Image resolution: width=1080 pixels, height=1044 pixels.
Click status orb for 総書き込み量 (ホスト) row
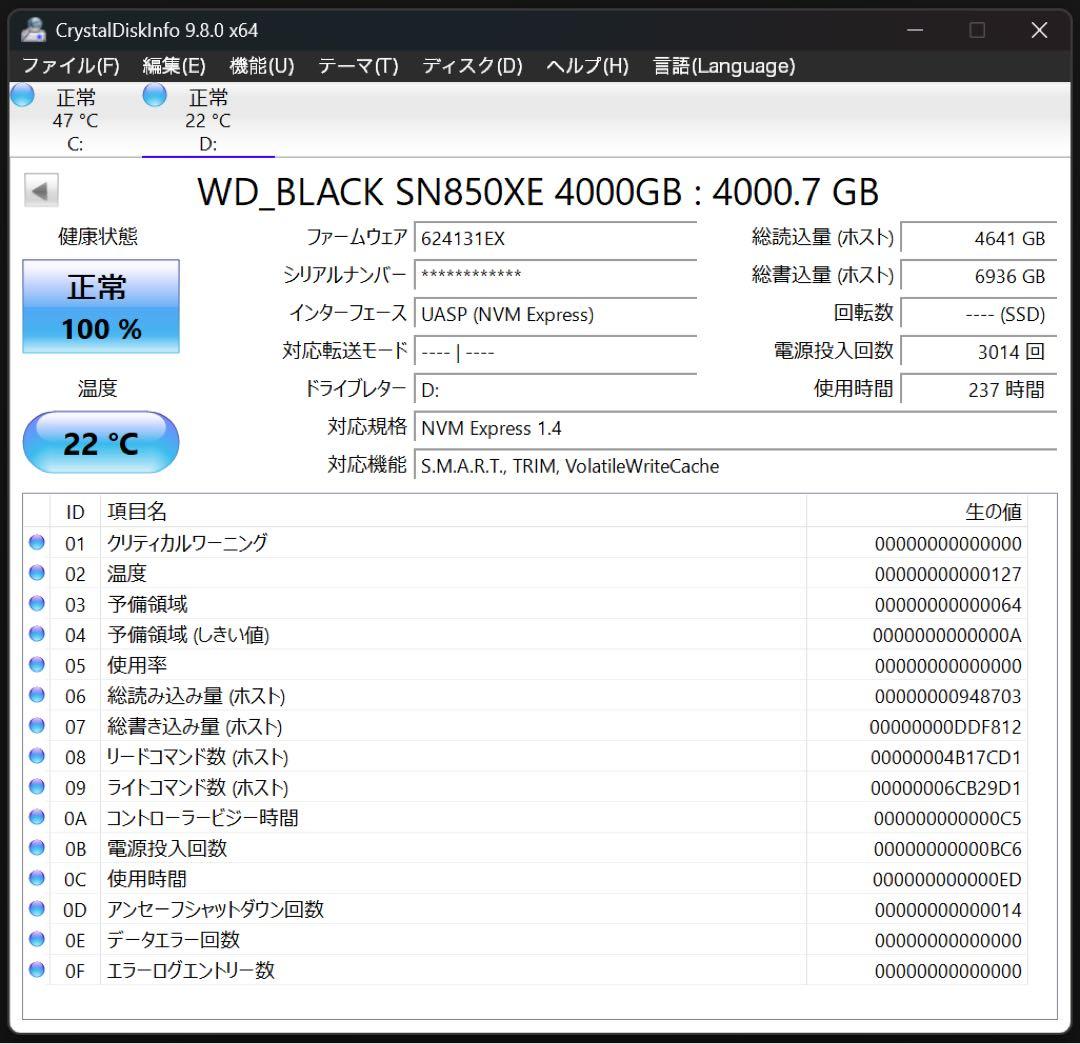pos(37,726)
